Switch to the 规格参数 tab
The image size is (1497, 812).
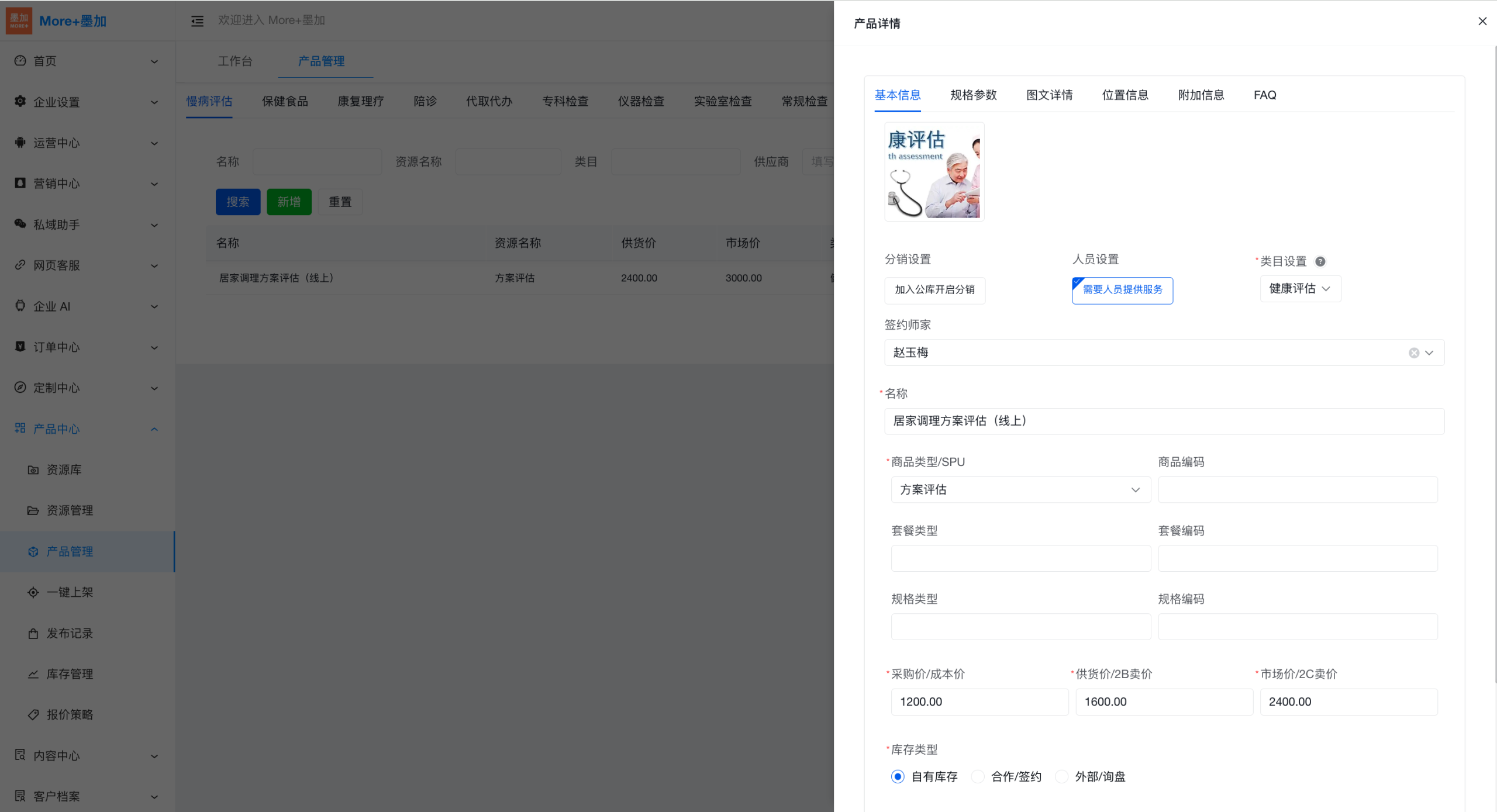[973, 95]
